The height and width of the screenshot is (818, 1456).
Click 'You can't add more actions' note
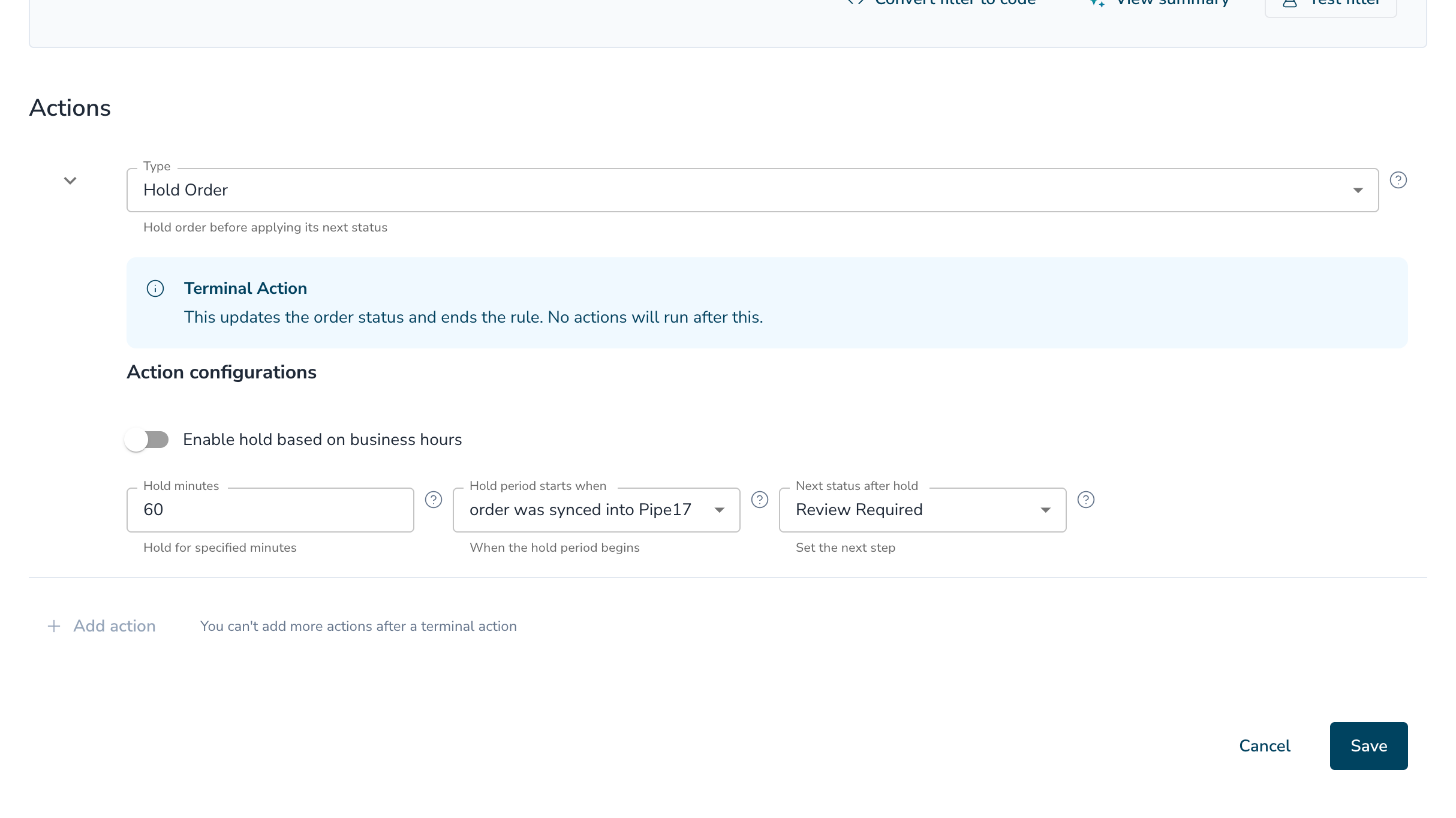coord(358,626)
